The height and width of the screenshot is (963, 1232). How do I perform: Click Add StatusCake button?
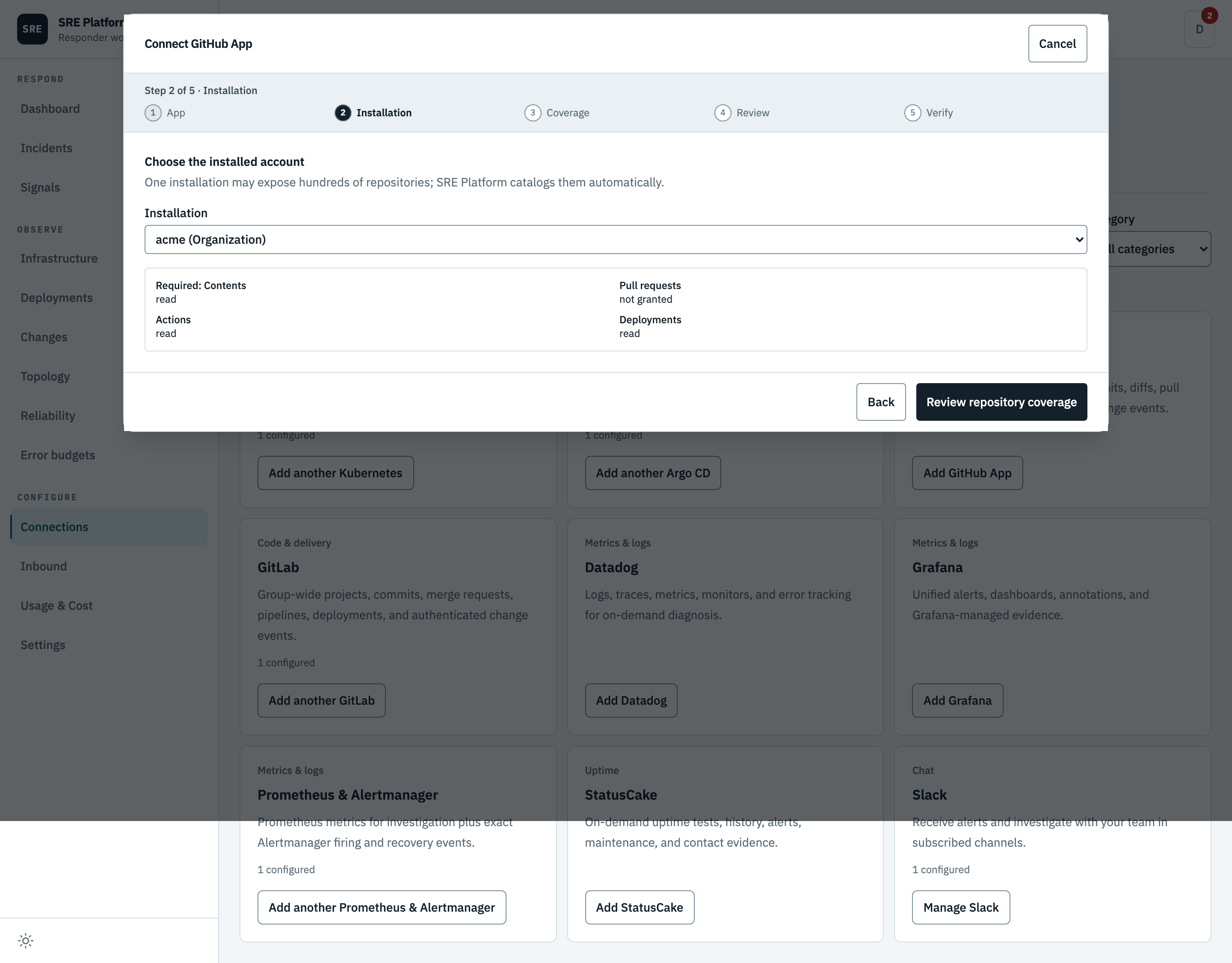639,907
